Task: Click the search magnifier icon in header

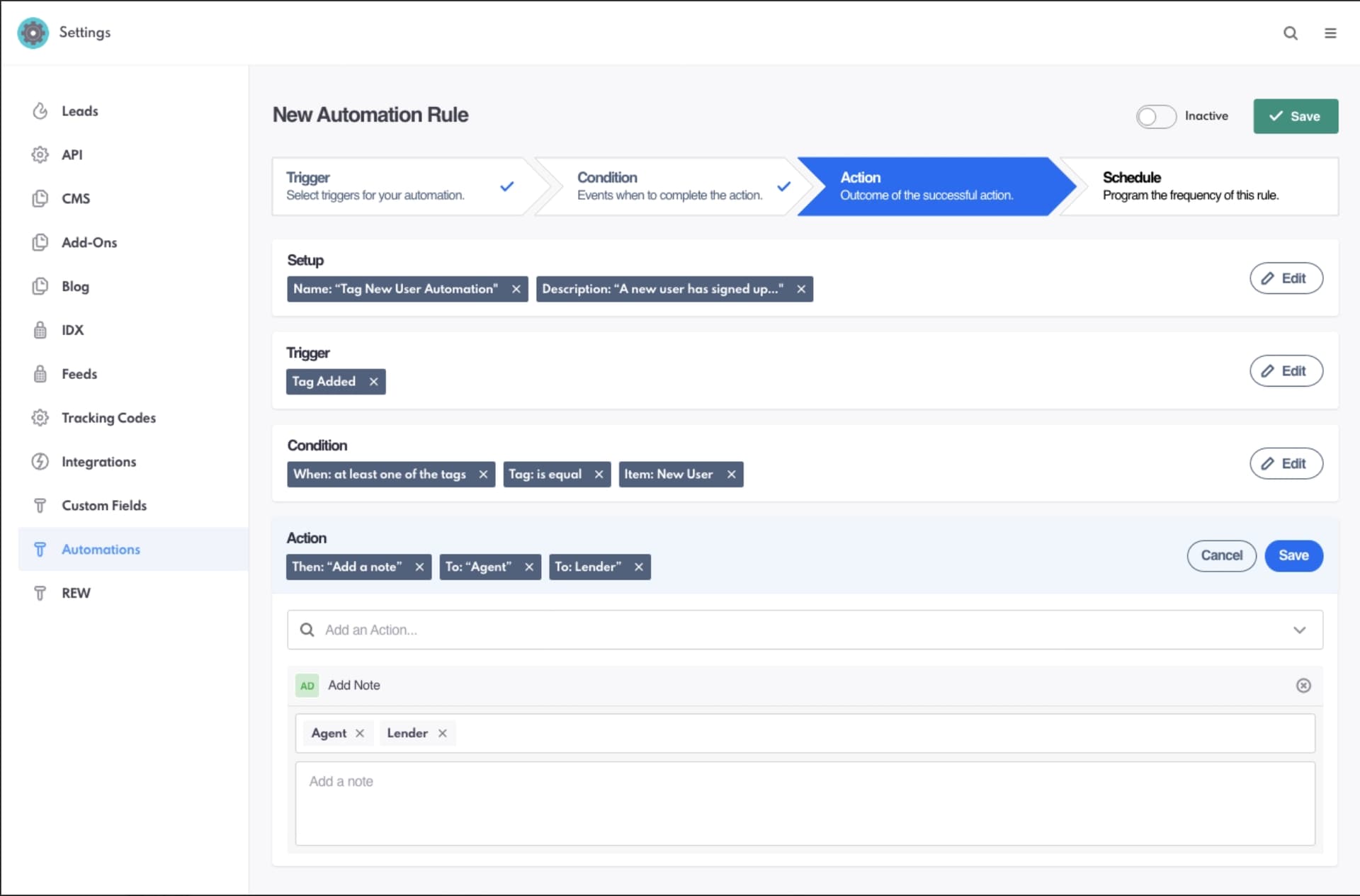Action: (1290, 33)
